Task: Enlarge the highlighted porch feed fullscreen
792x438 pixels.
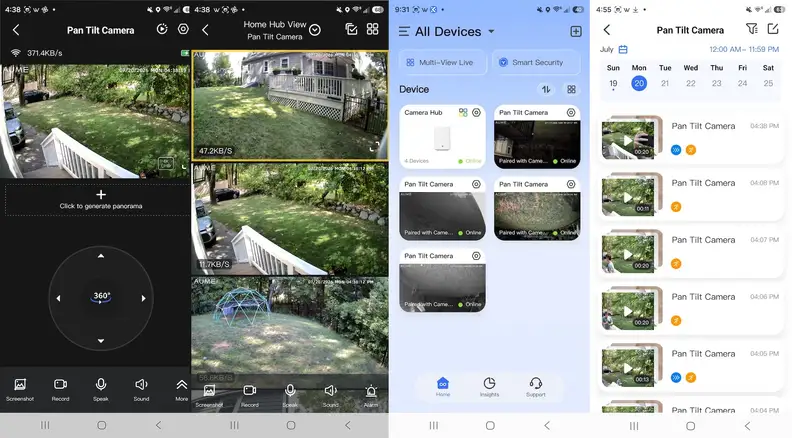Action: (374, 147)
